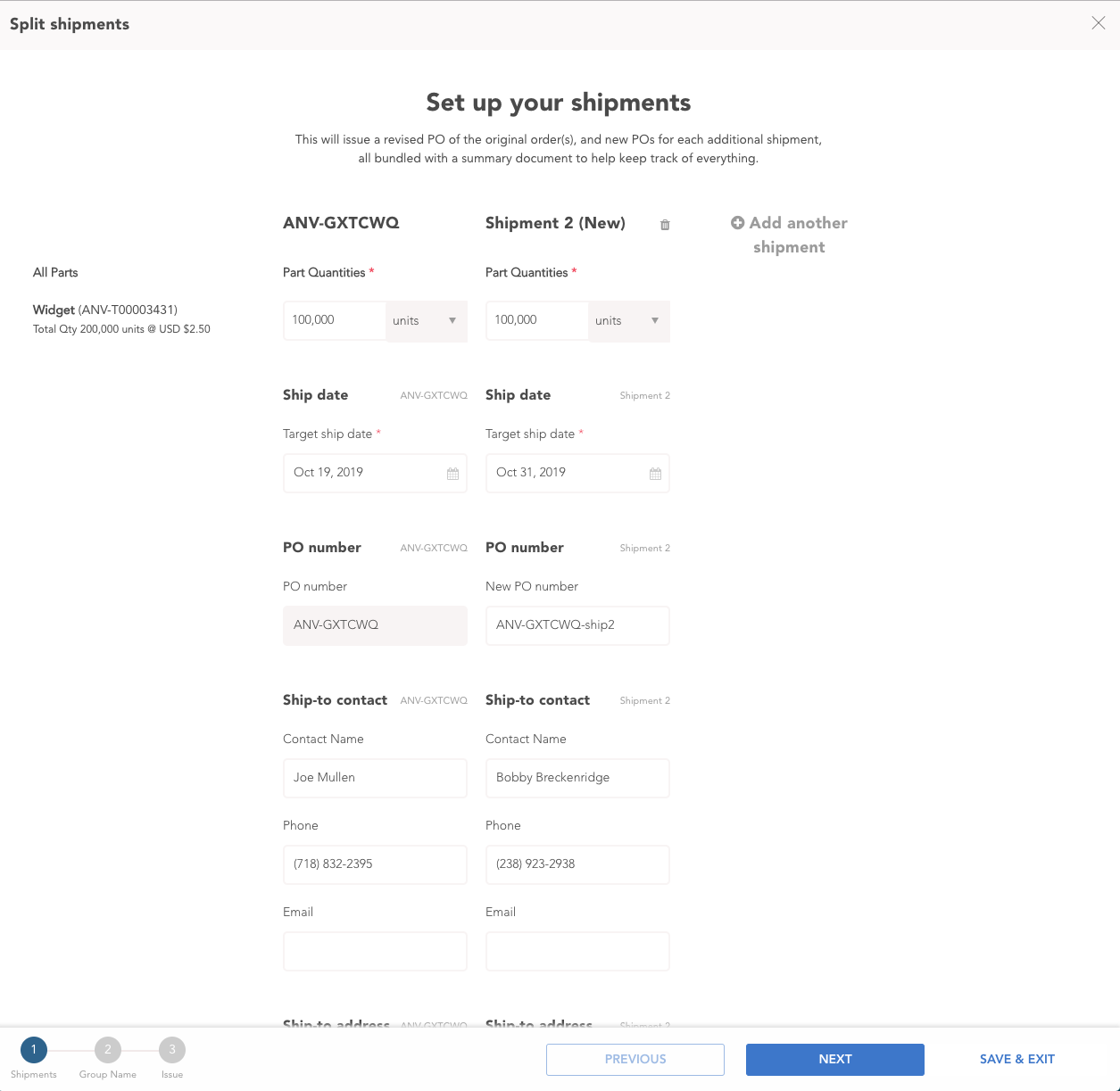Edit the Bobby Breckenridge contact name field
The width and height of the screenshot is (1120, 1091).
577,778
